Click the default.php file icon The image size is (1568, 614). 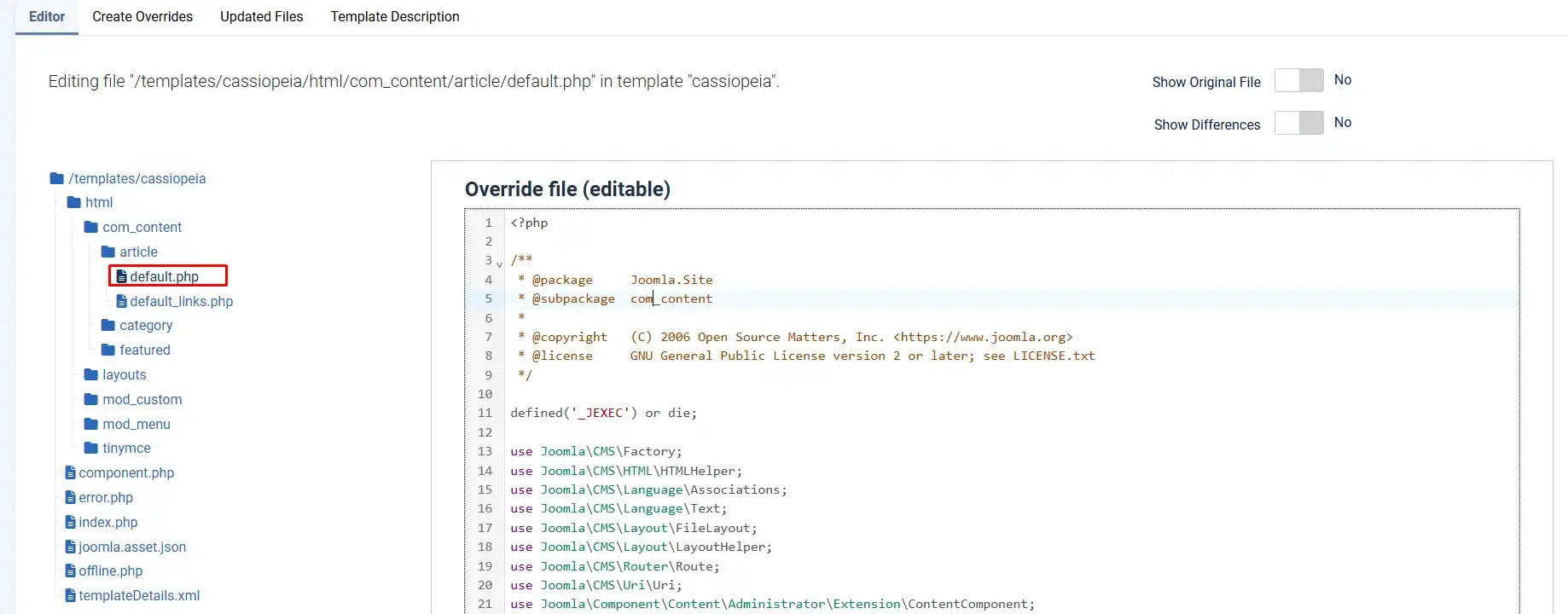tap(121, 276)
